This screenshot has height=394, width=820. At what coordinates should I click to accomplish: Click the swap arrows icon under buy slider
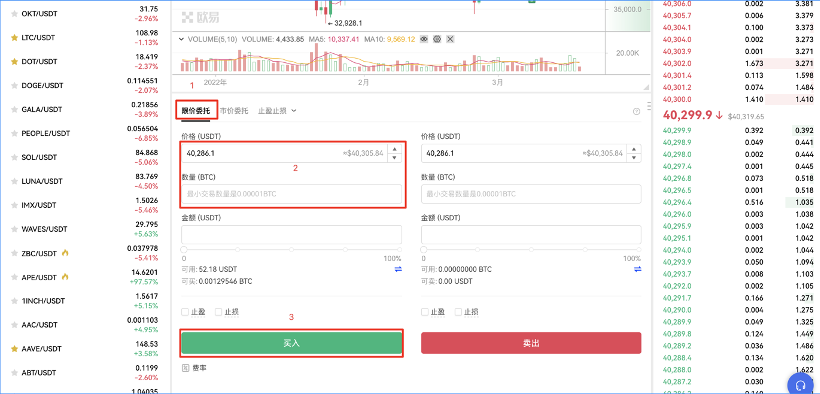click(x=398, y=269)
